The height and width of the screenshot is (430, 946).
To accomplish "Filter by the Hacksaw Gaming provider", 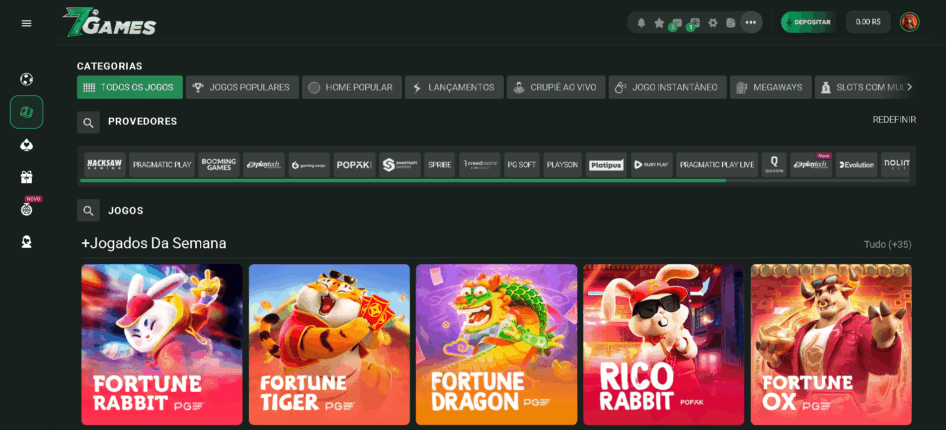I will [105, 165].
